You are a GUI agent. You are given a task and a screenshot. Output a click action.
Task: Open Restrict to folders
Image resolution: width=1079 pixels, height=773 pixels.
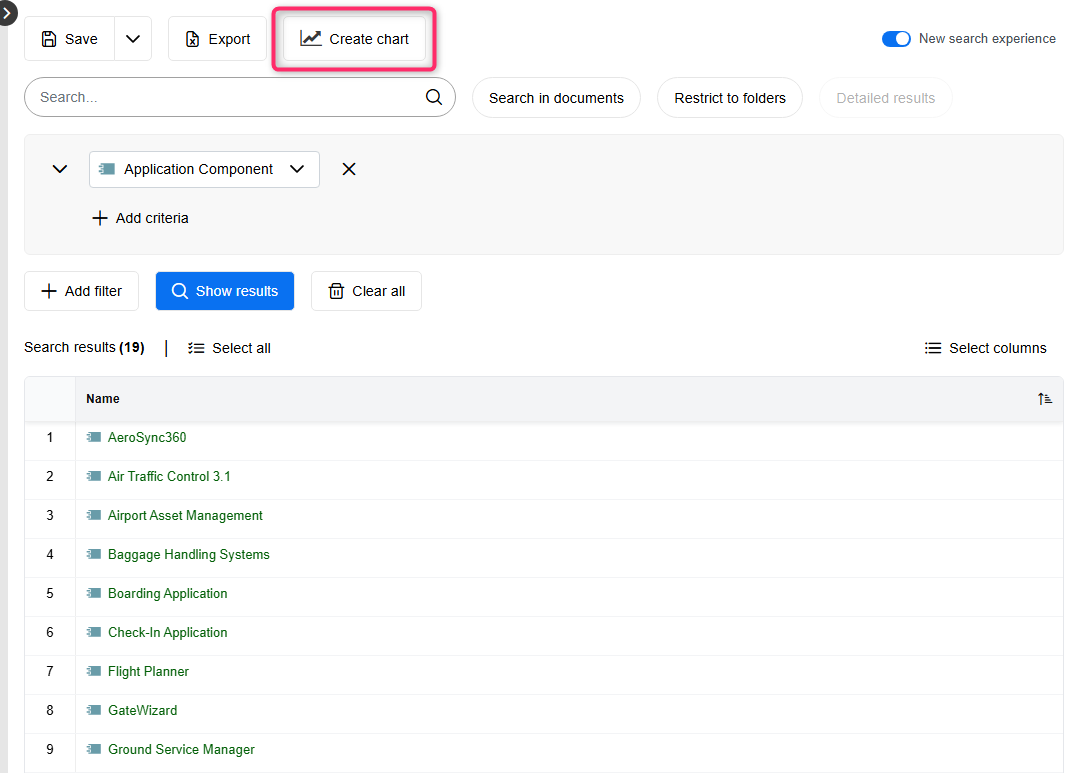click(x=730, y=97)
